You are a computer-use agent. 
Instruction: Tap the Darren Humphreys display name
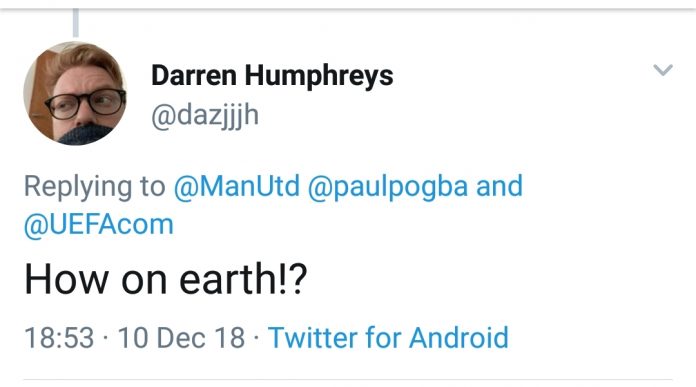point(272,75)
